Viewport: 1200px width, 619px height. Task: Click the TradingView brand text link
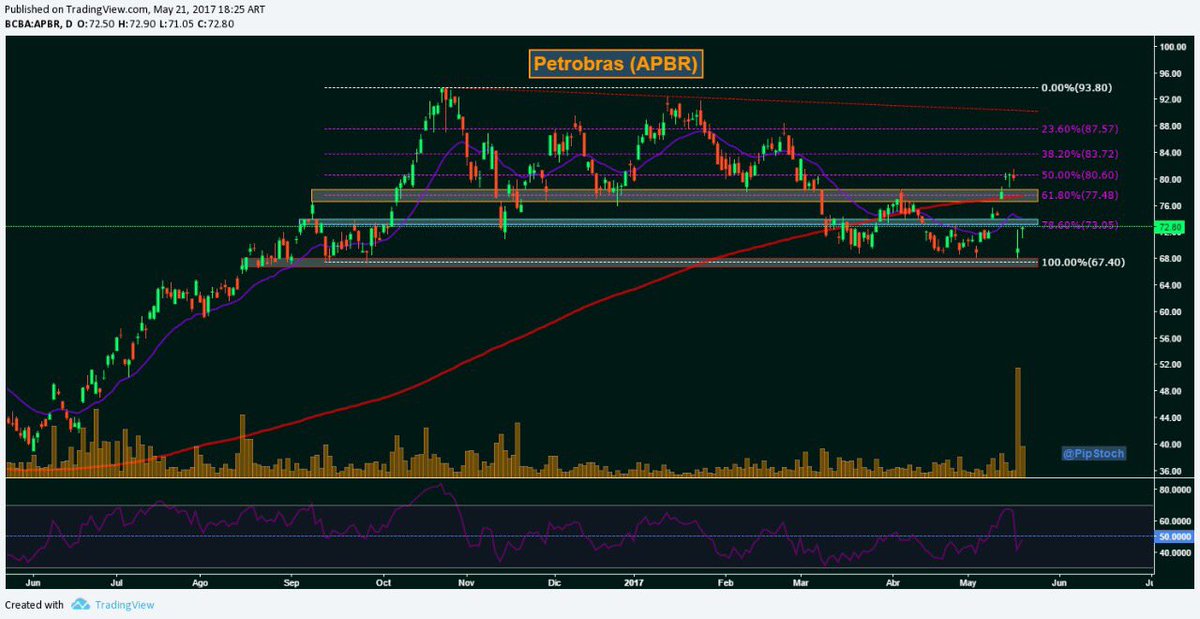(x=125, y=604)
